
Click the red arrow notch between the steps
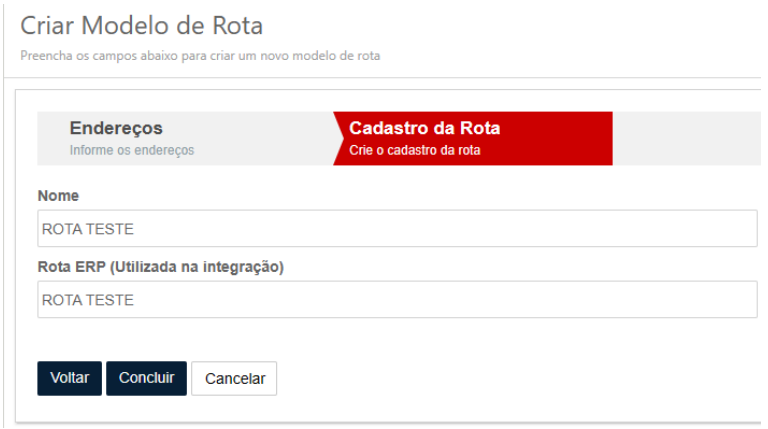point(339,138)
